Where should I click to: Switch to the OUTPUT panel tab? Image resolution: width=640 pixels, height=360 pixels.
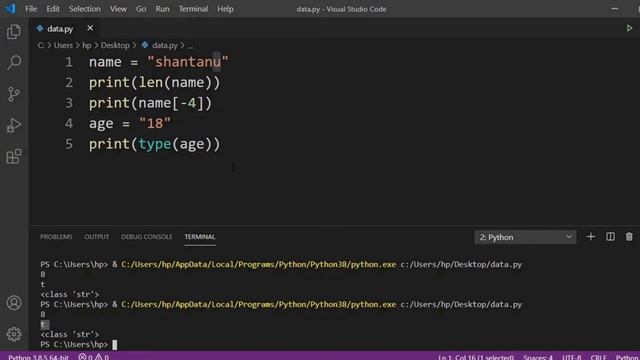coord(96,237)
